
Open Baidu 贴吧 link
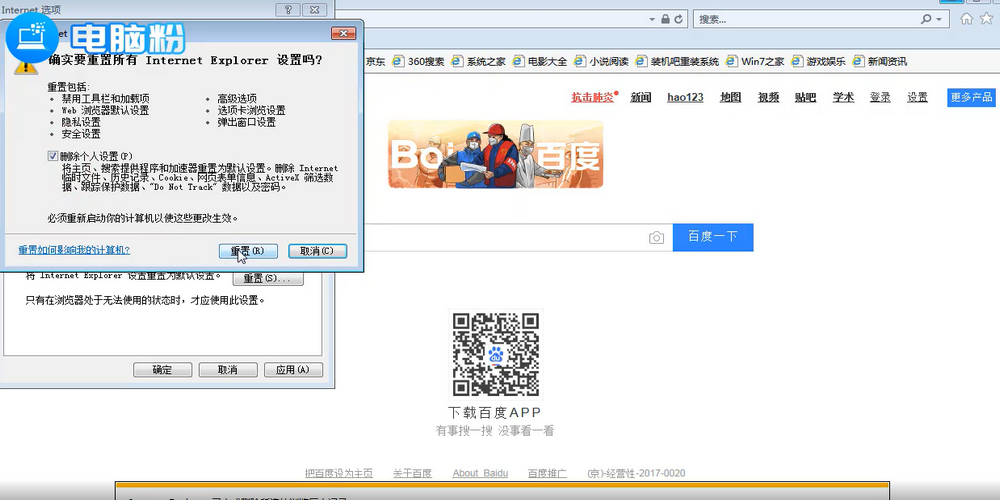(805, 98)
